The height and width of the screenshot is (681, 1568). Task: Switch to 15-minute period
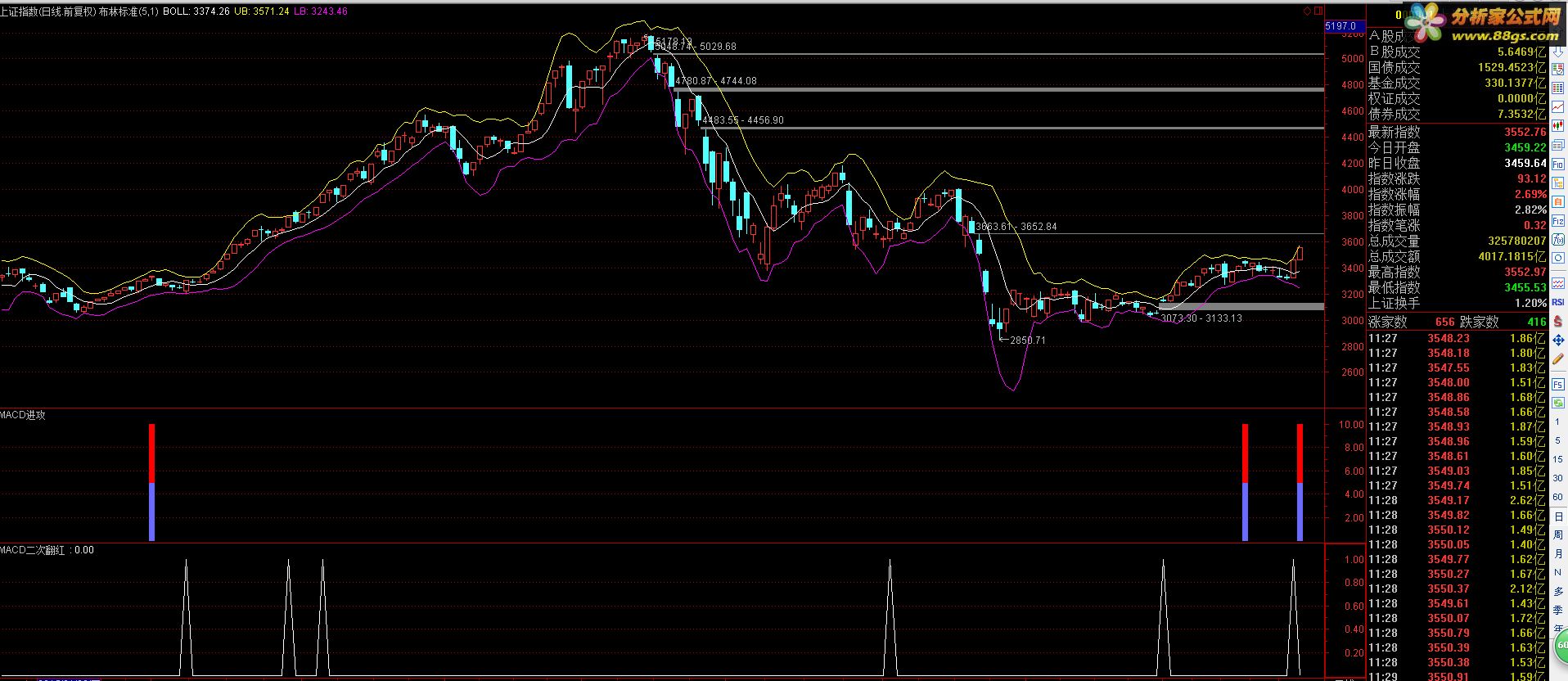(x=1558, y=459)
